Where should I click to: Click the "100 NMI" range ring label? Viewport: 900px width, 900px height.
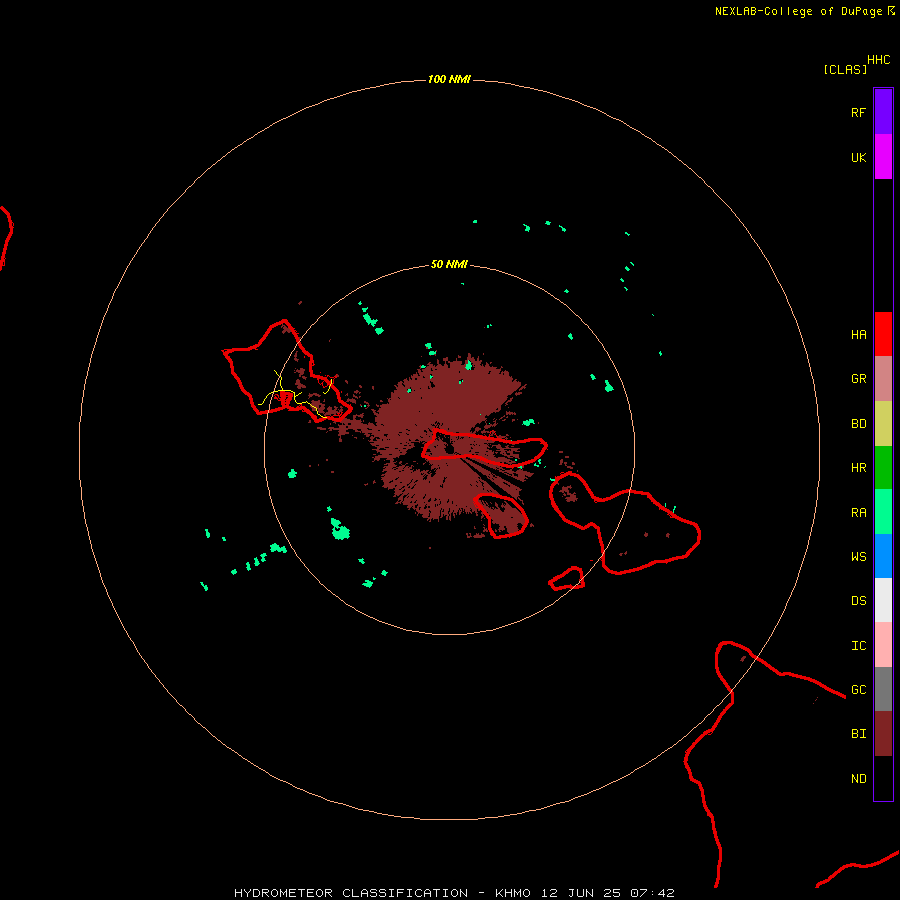pos(449,79)
